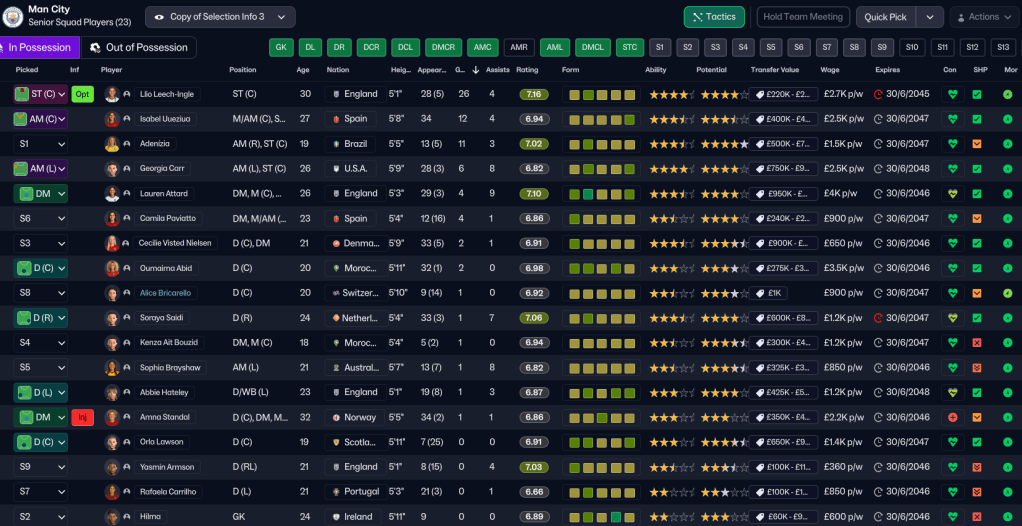Click the contract expiry icon for Soraya Saidi

tap(878, 318)
